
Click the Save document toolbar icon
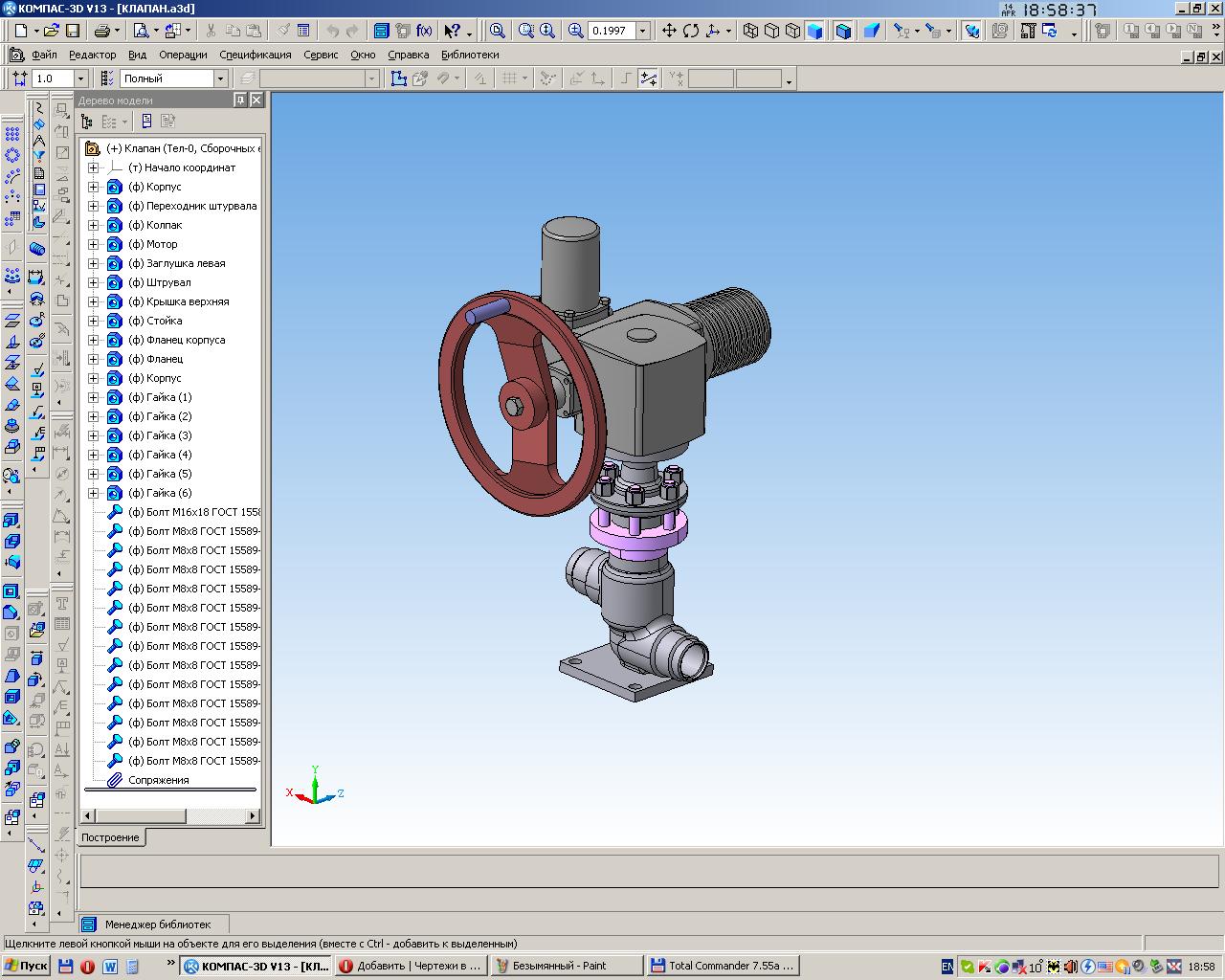tap(73, 31)
